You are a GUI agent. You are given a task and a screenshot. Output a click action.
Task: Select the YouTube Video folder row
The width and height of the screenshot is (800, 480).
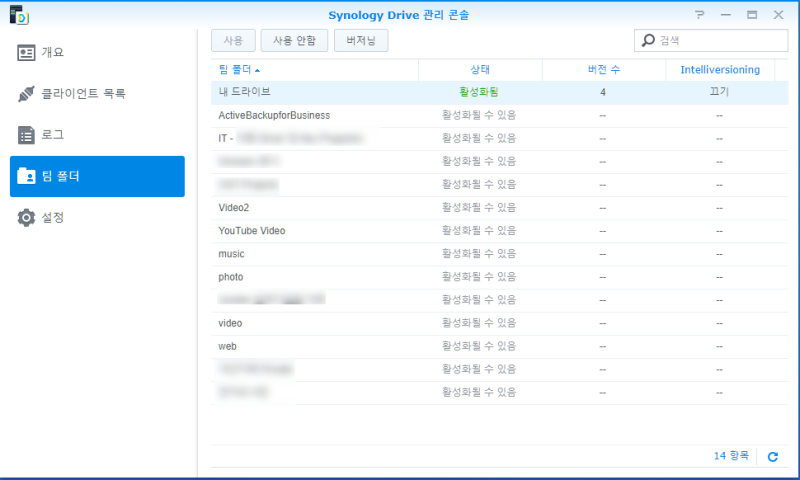pyautogui.click(x=499, y=231)
